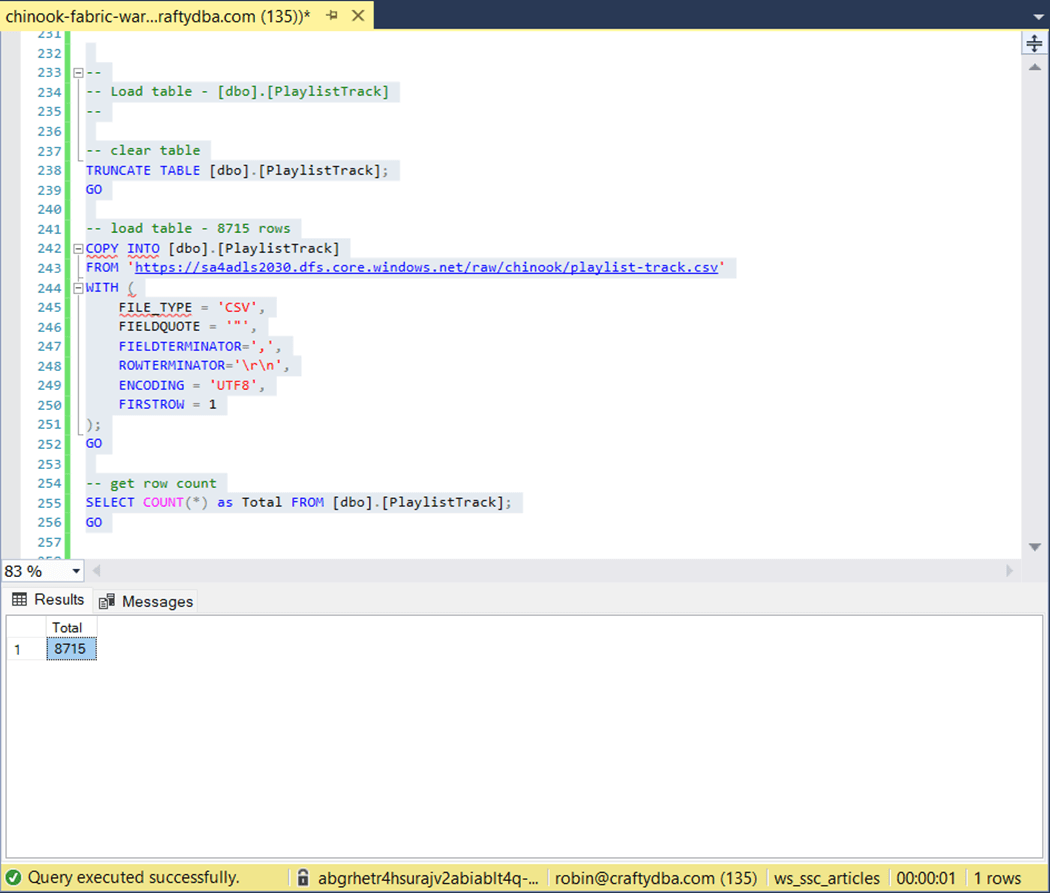Click the horizontal scrollbar left arrow
The height and width of the screenshot is (893, 1050).
click(97, 571)
